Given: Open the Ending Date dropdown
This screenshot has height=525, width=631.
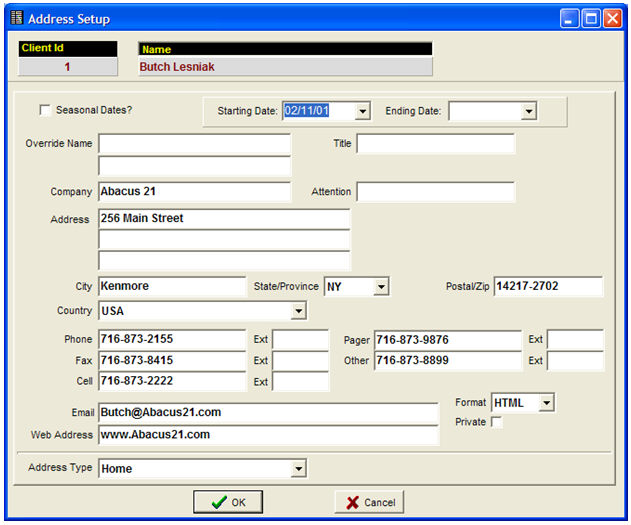Looking at the screenshot, I should coord(528,111).
